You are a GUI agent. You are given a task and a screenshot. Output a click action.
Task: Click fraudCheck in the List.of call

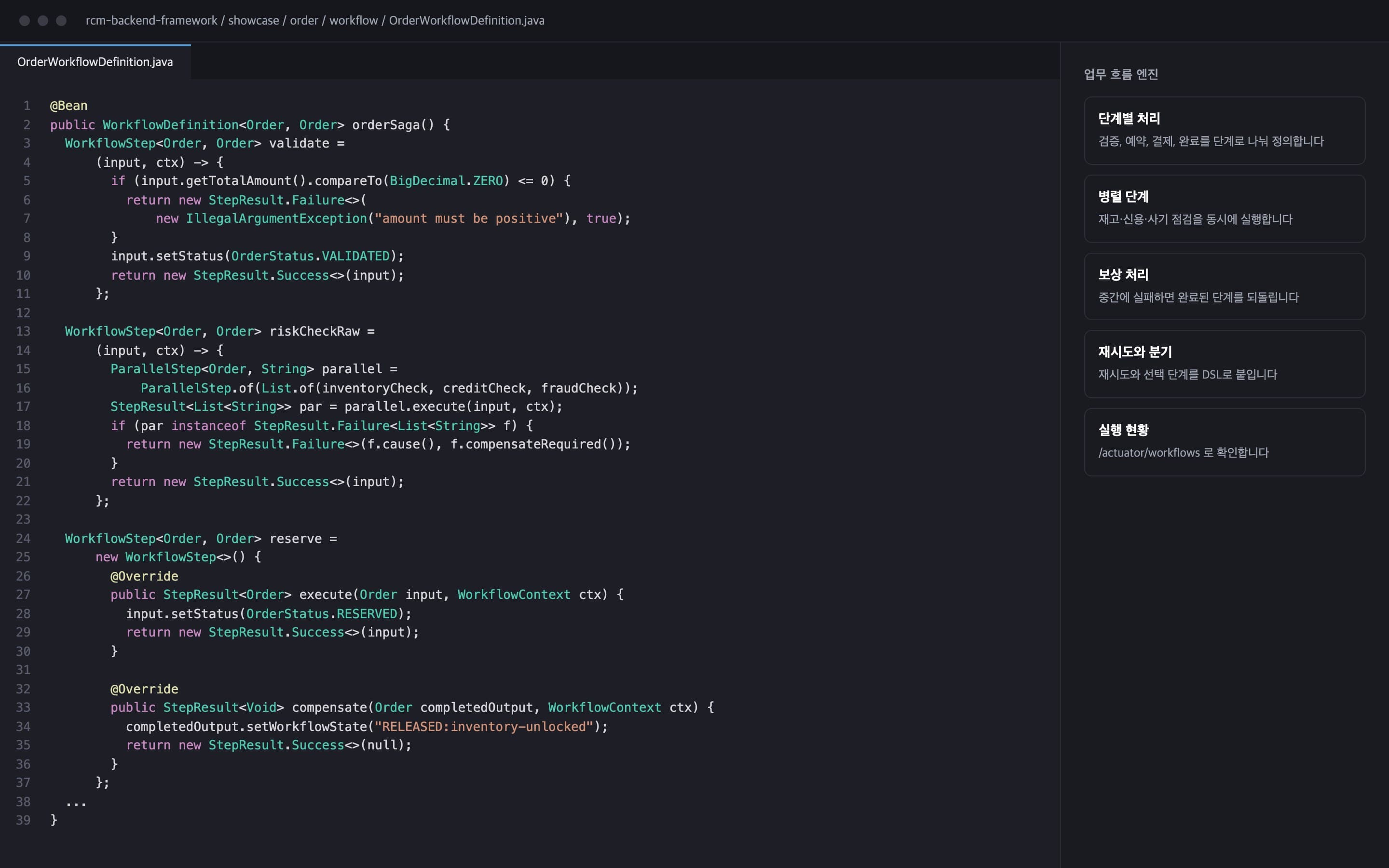[579, 388]
